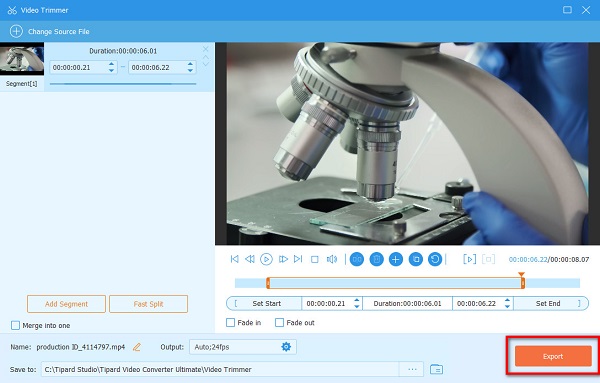Play the video preview
This screenshot has width=600, height=383.
266,259
